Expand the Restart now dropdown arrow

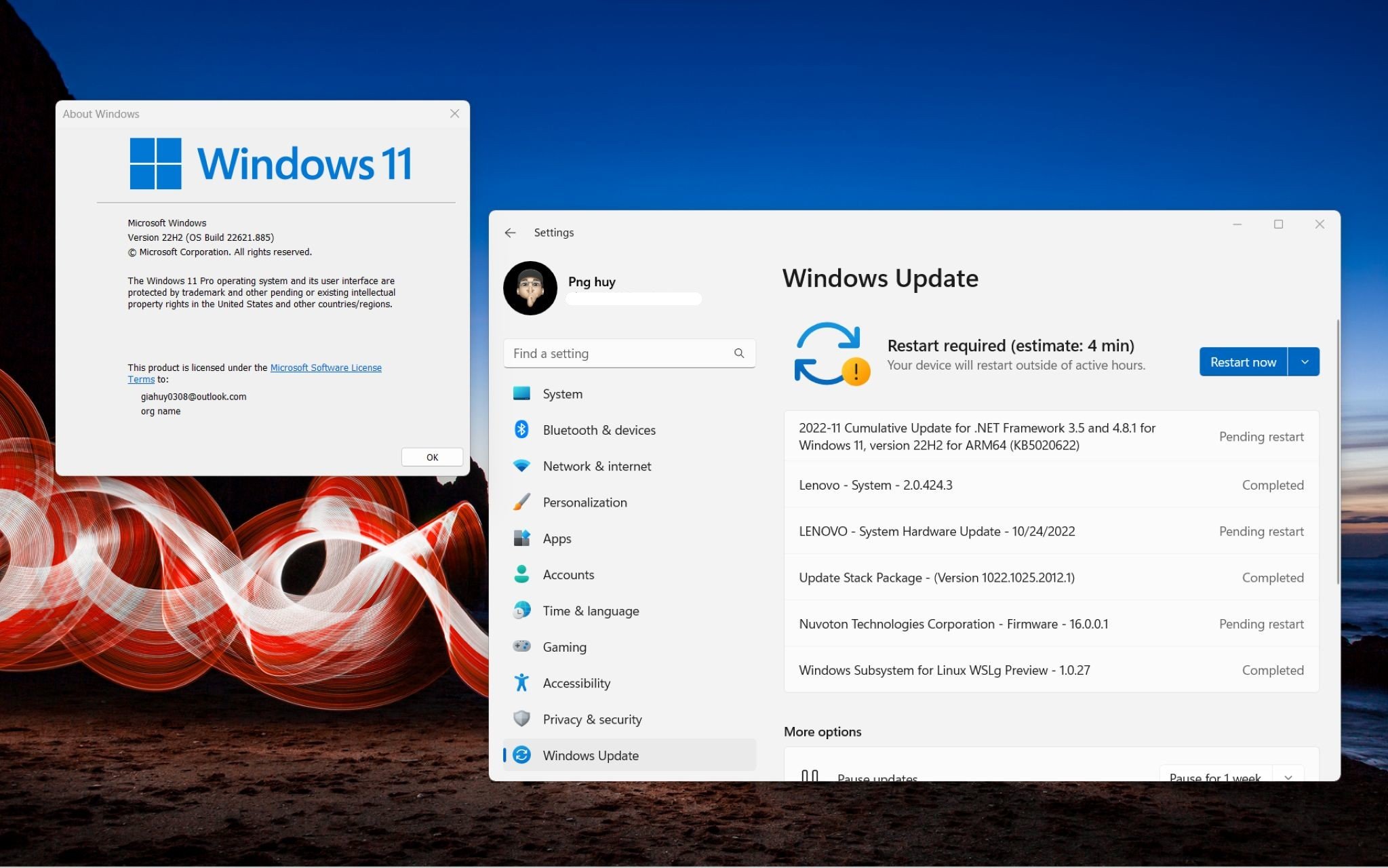coord(1304,362)
